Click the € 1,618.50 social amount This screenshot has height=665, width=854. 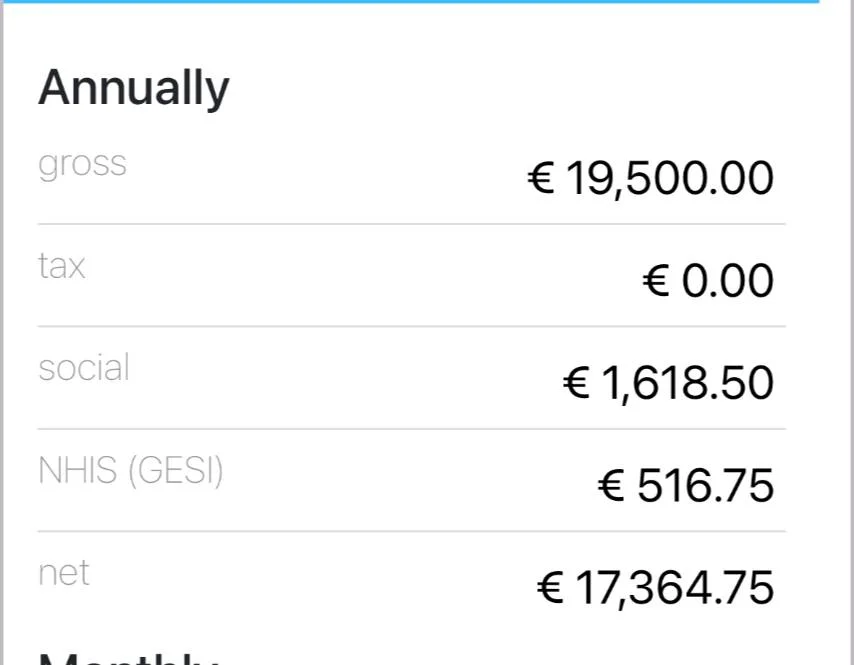click(669, 384)
